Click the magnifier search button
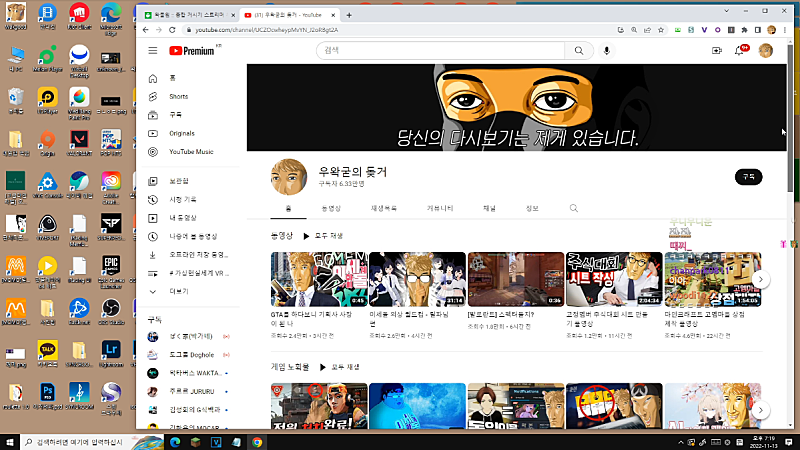Screen dimensions: 800x450 [x=578, y=50]
